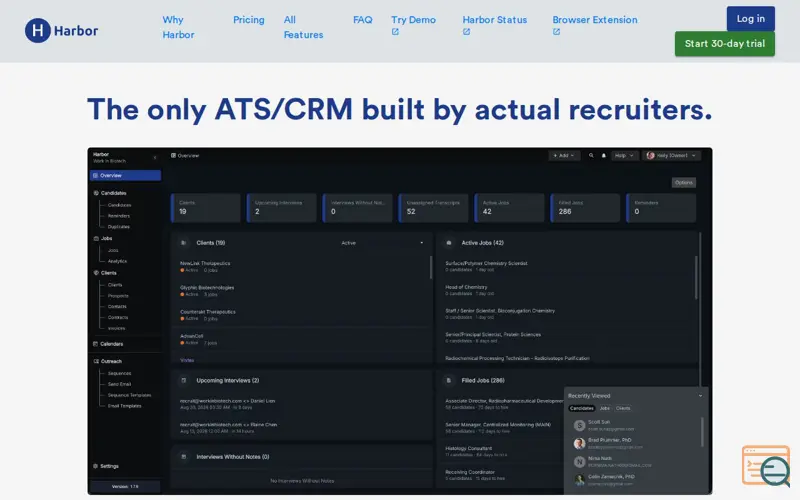The height and width of the screenshot is (500, 800).
Task: Click the Calendars icon in the sidebar
Action: pos(95,344)
